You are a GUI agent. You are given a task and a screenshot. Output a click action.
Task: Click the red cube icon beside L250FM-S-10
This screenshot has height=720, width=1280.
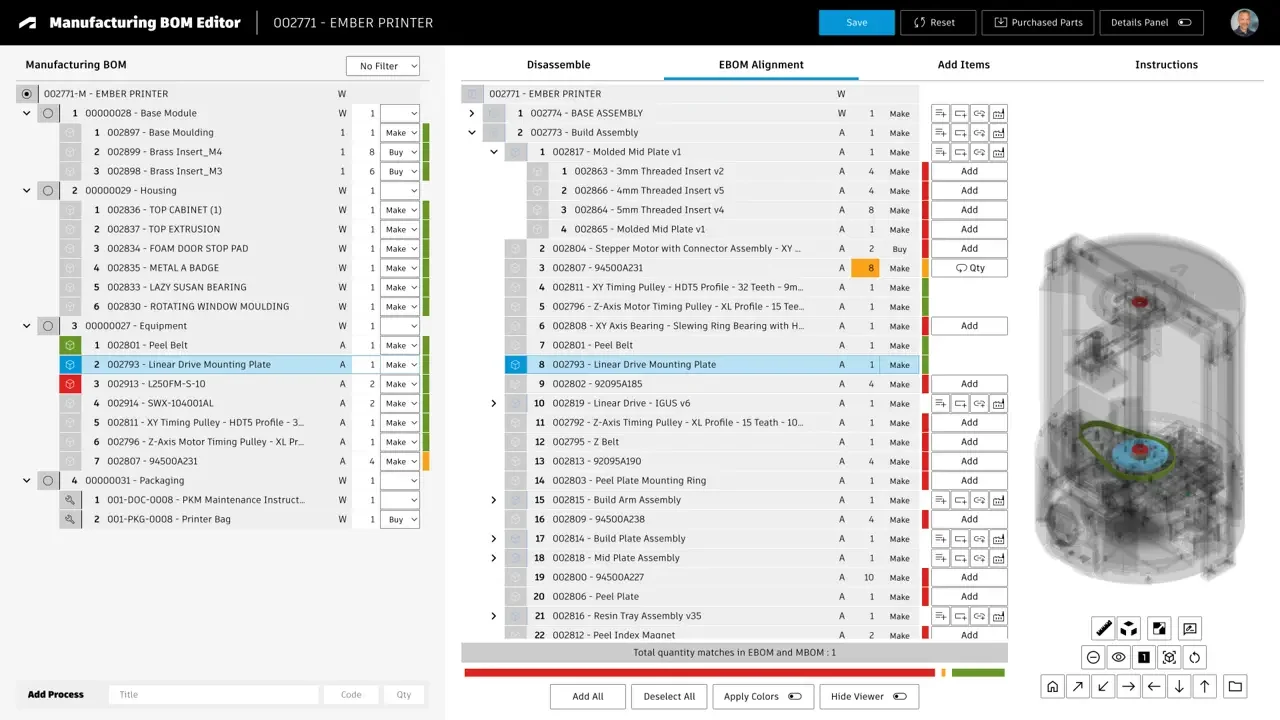(70, 384)
